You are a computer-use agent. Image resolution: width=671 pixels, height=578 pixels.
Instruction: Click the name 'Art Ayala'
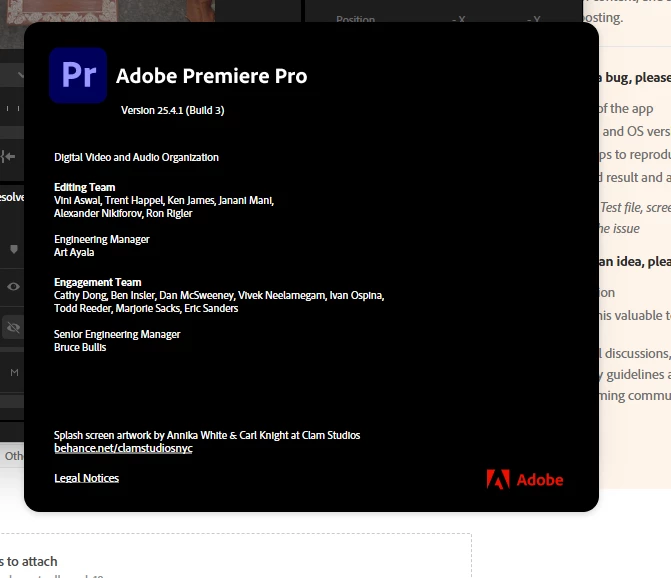pyautogui.click(x=74, y=252)
